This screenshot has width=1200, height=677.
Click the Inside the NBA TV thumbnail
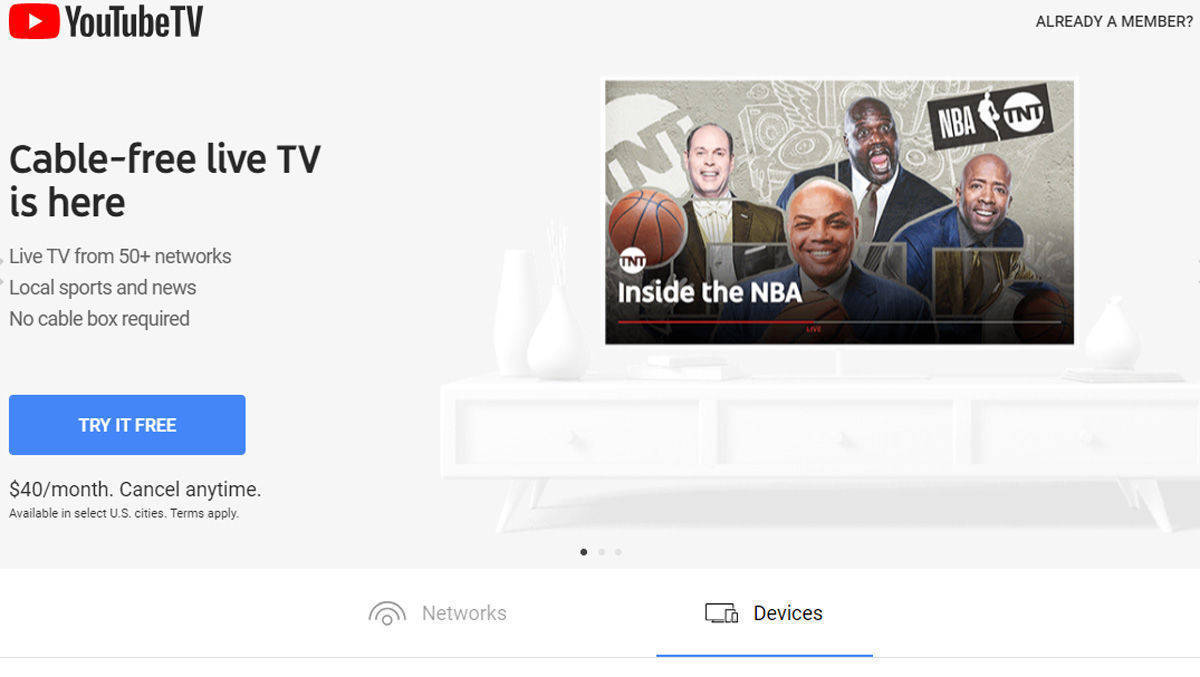839,213
